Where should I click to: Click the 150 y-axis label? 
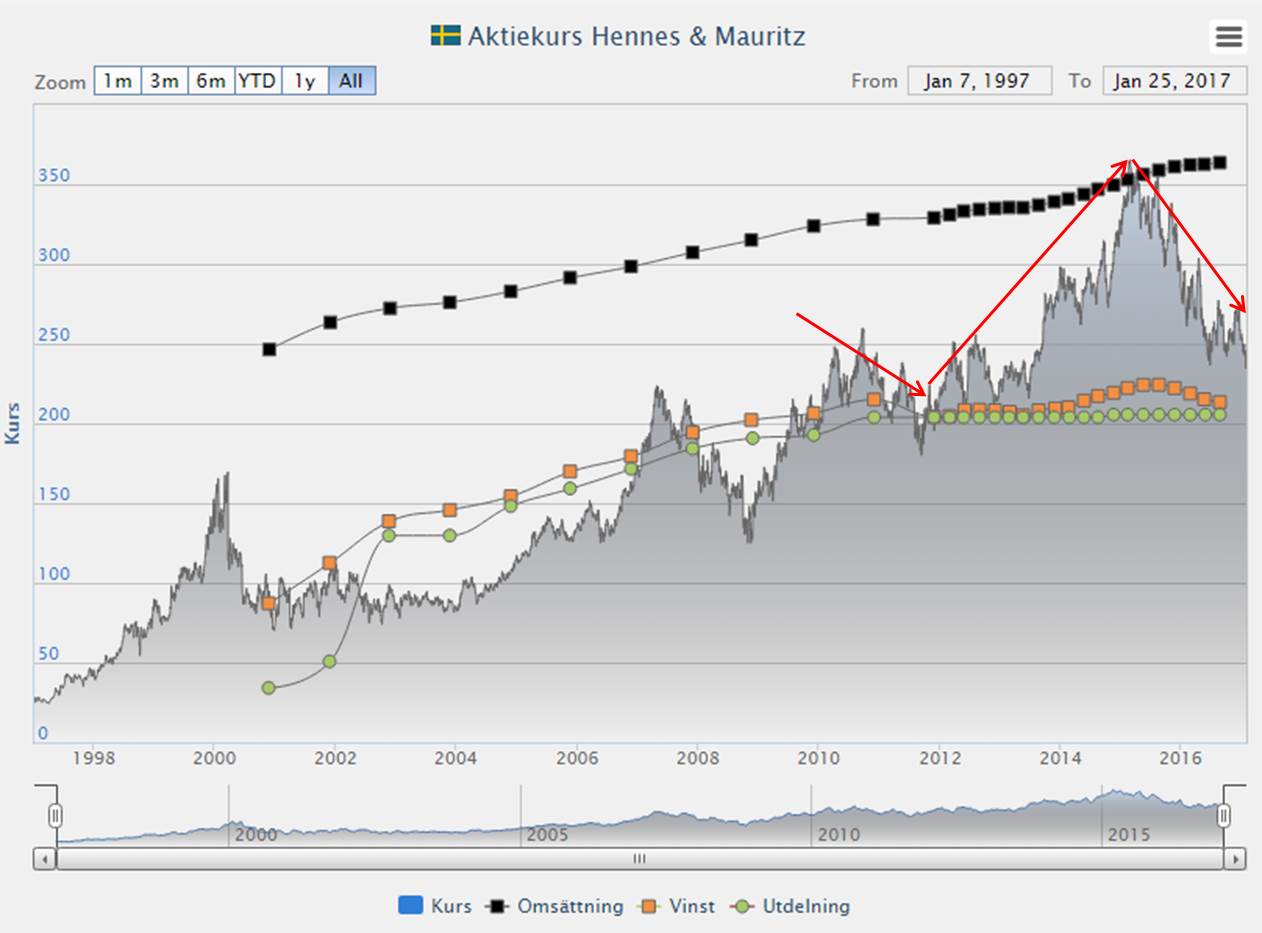click(x=54, y=495)
